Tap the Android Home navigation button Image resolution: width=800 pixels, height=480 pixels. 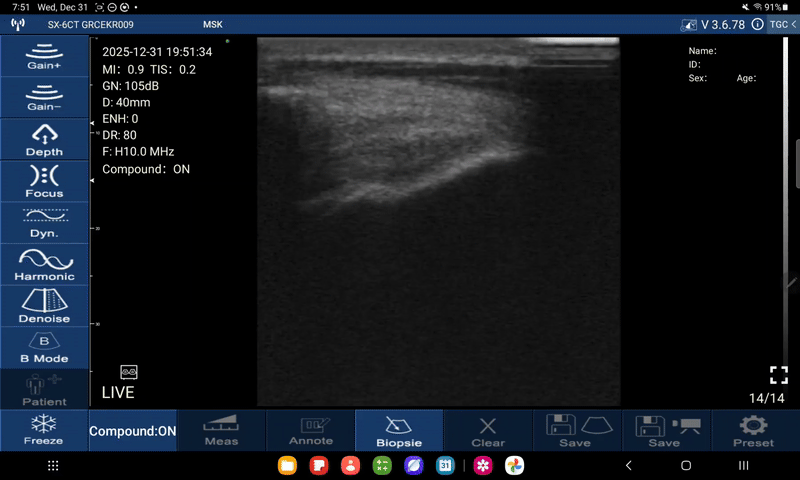[686, 465]
